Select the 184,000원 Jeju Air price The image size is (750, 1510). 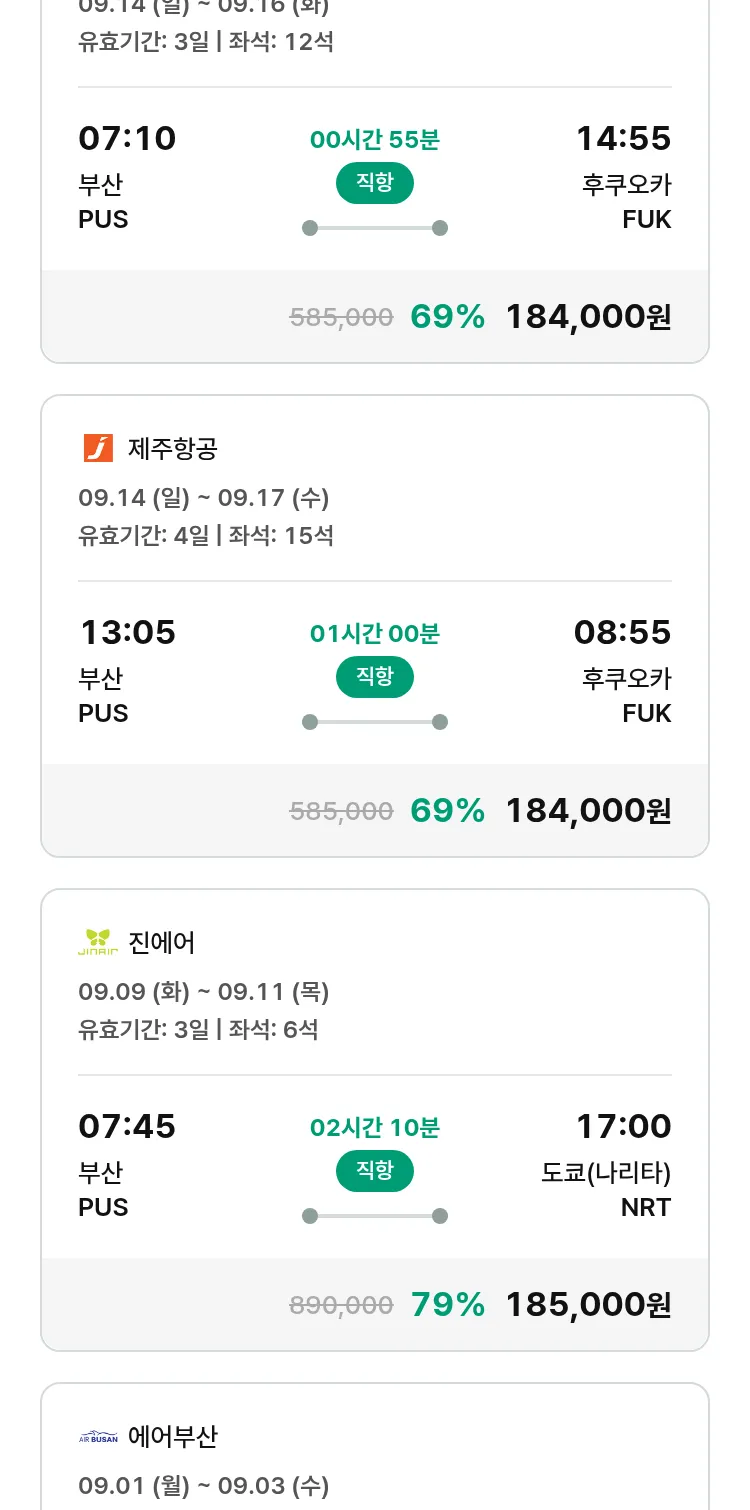tap(588, 810)
